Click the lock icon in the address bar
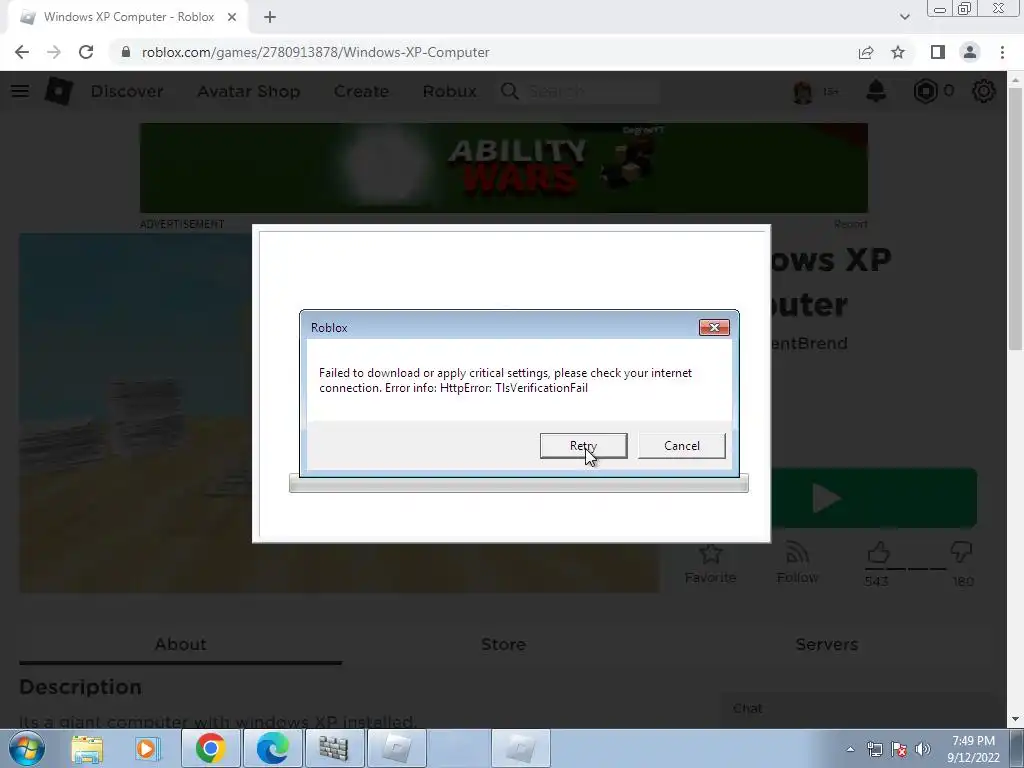 [x=125, y=52]
